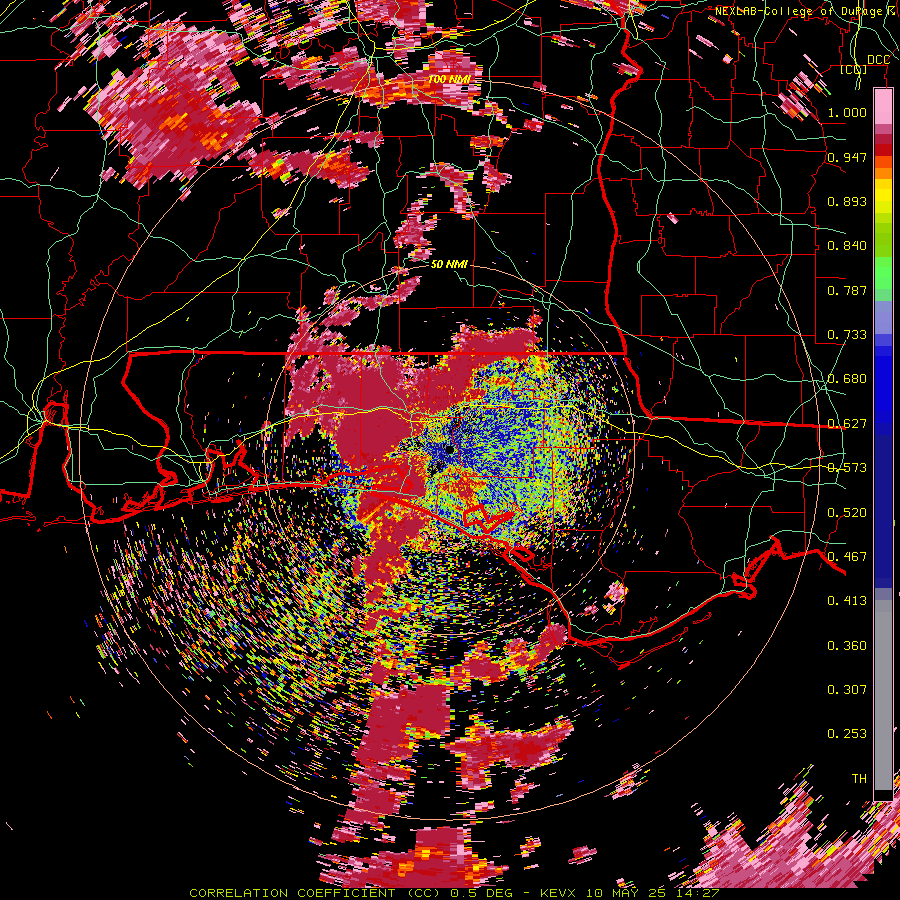Select the 0.360 legend value
This screenshot has width=900, height=900.
(847, 646)
